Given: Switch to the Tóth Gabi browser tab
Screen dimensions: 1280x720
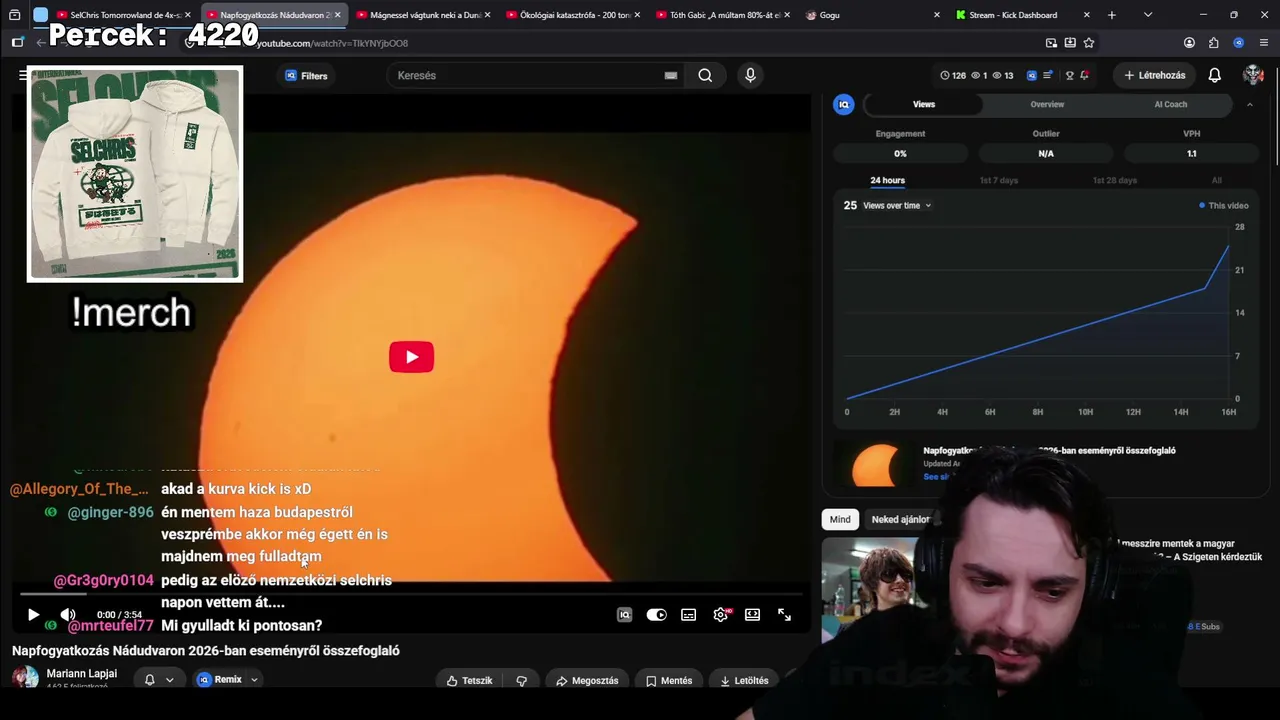Looking at the screenshot, I should tap(723, 15).
